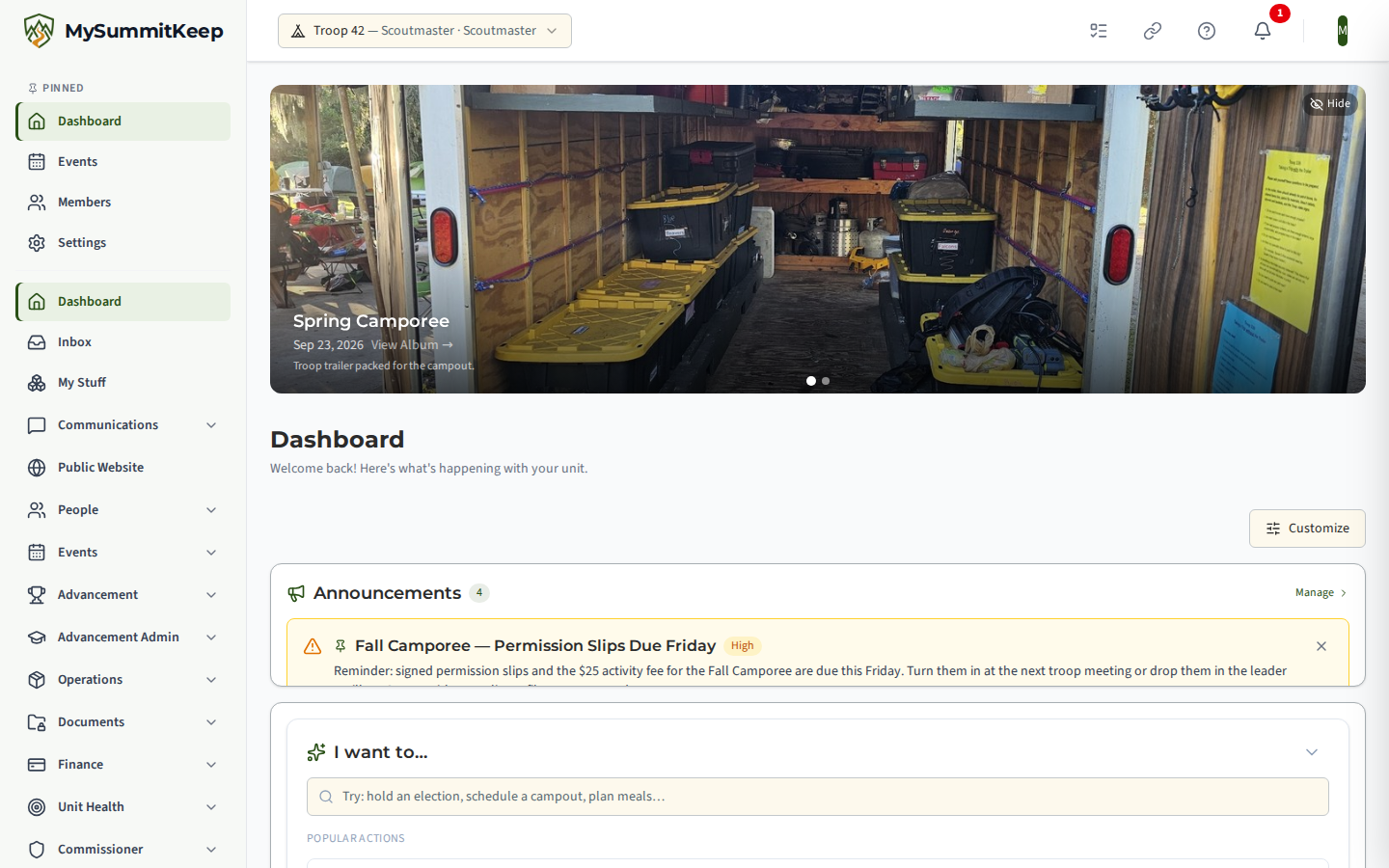Expand the Advancement menu

pos(123,595)
